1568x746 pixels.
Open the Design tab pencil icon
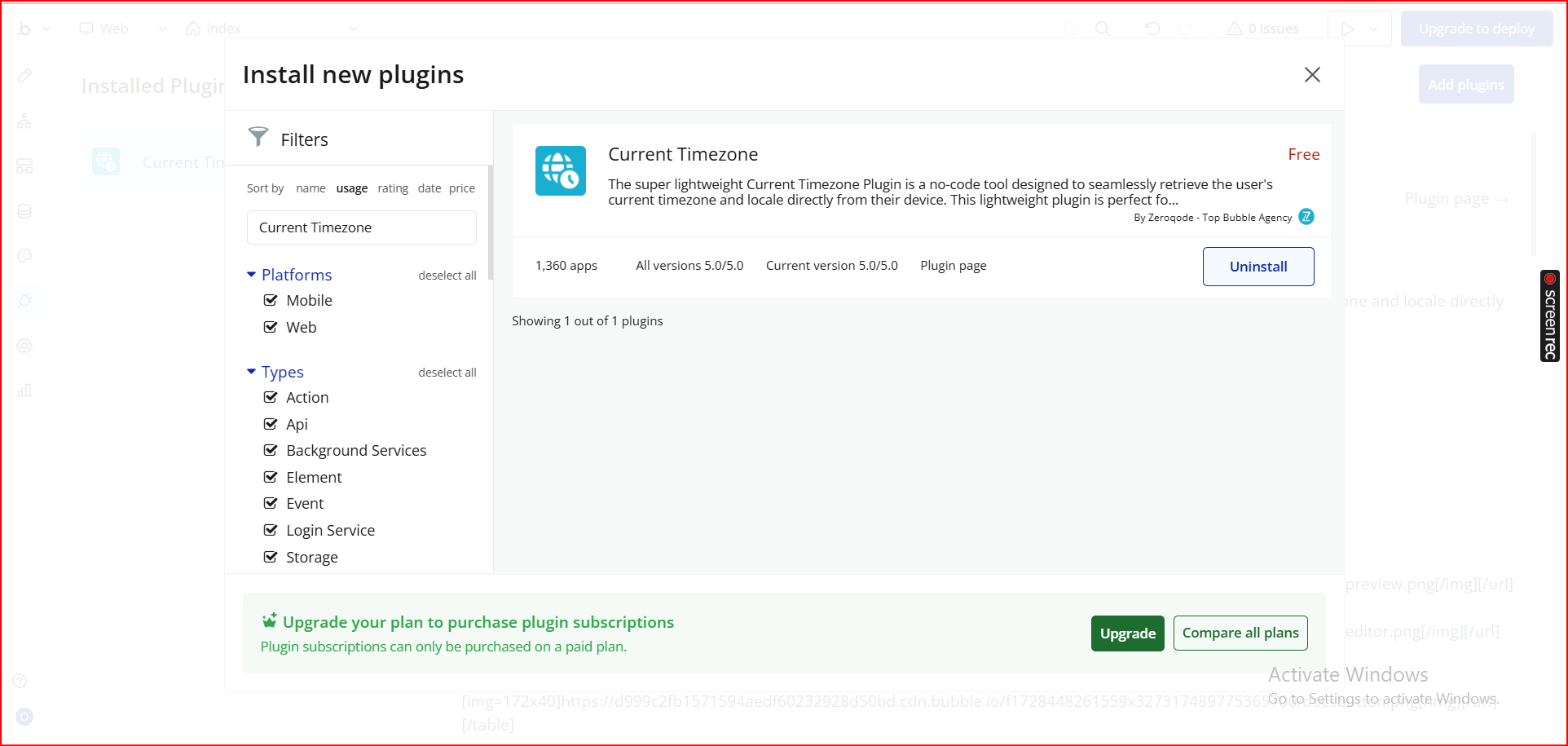[x=24, y=76]
